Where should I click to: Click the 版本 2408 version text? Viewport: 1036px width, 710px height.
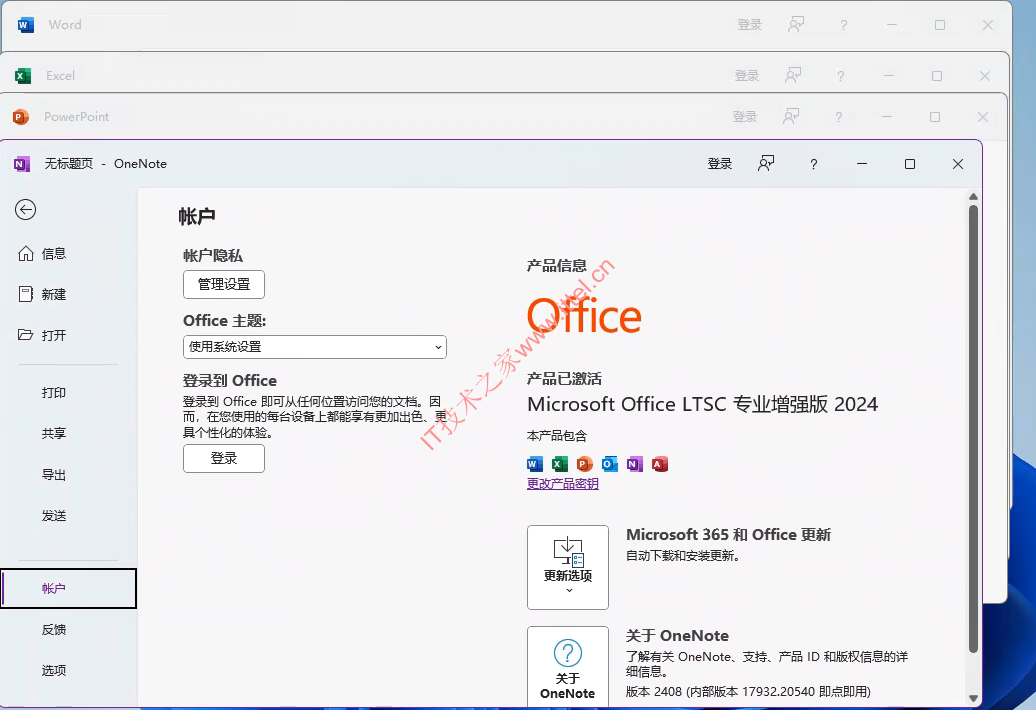(749, 692)
